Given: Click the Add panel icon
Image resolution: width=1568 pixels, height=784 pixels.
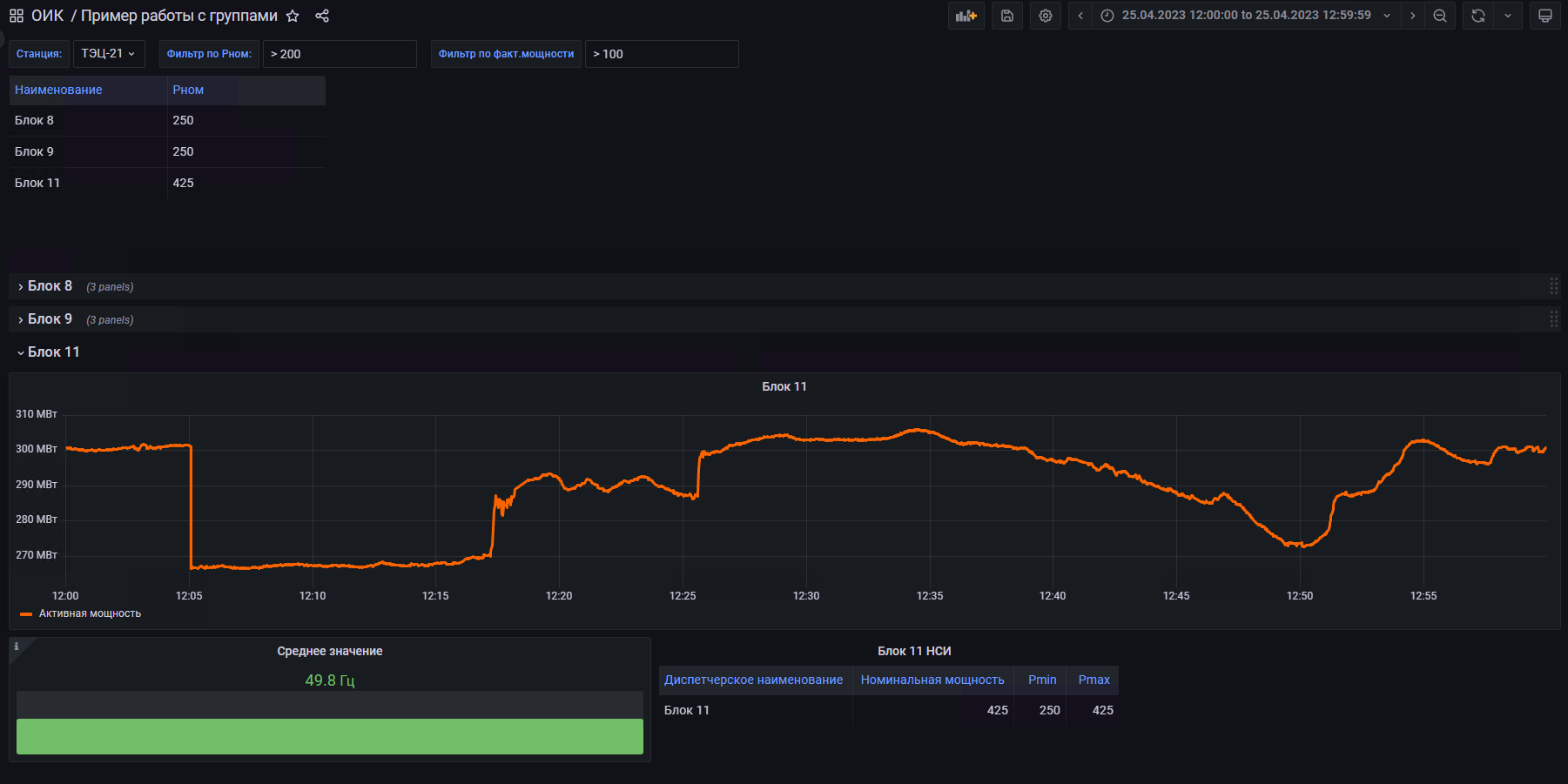Looking at the screenshot, I should coord(966,16).
